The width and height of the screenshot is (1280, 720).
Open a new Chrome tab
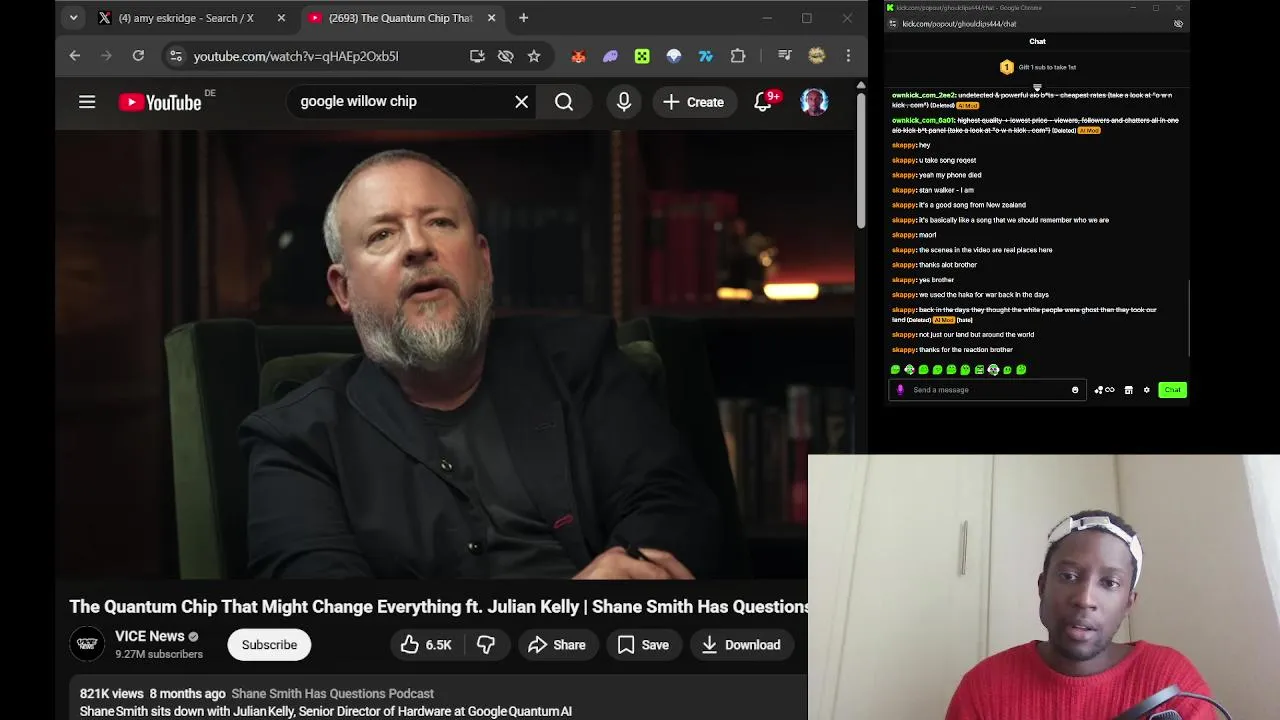click(x=523, y=18)
